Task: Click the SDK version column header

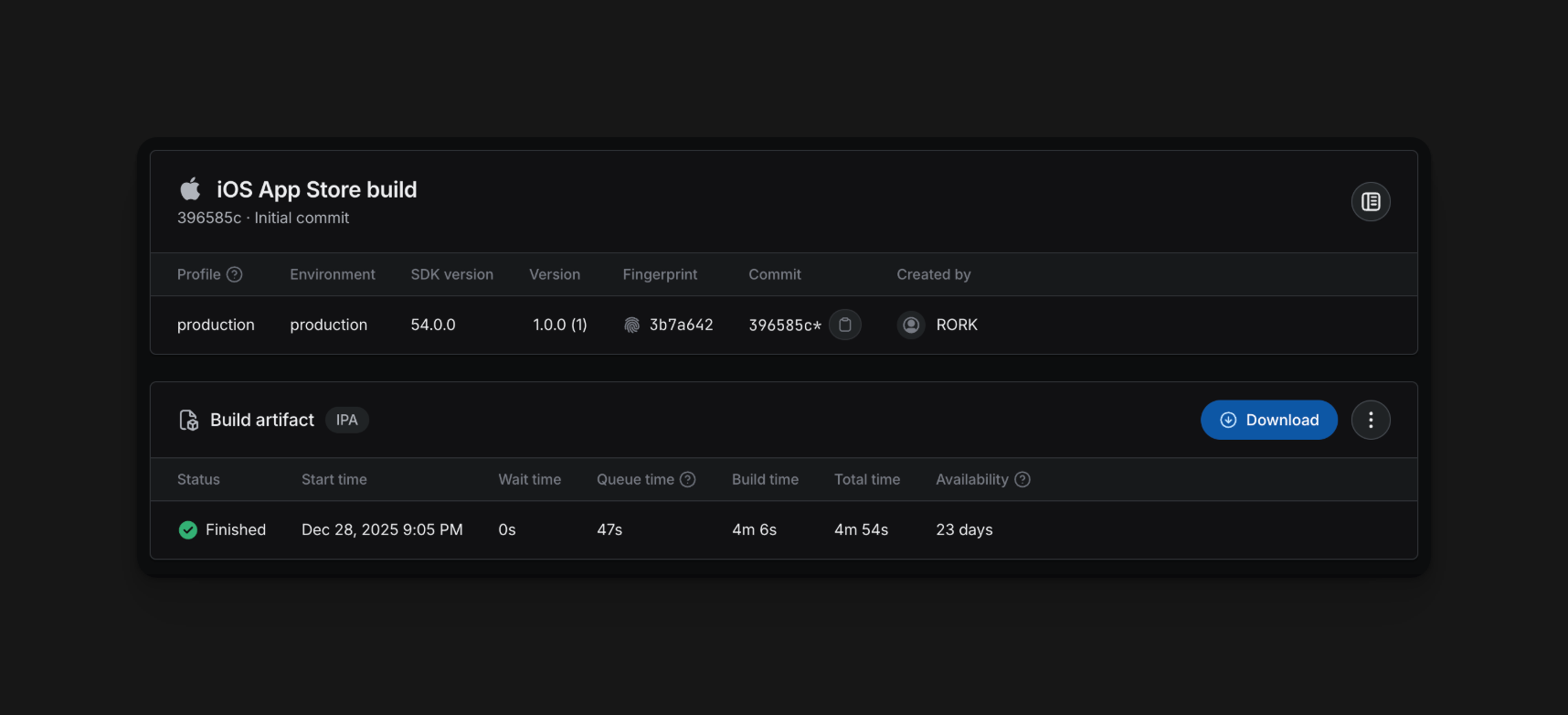Action: 452,274
